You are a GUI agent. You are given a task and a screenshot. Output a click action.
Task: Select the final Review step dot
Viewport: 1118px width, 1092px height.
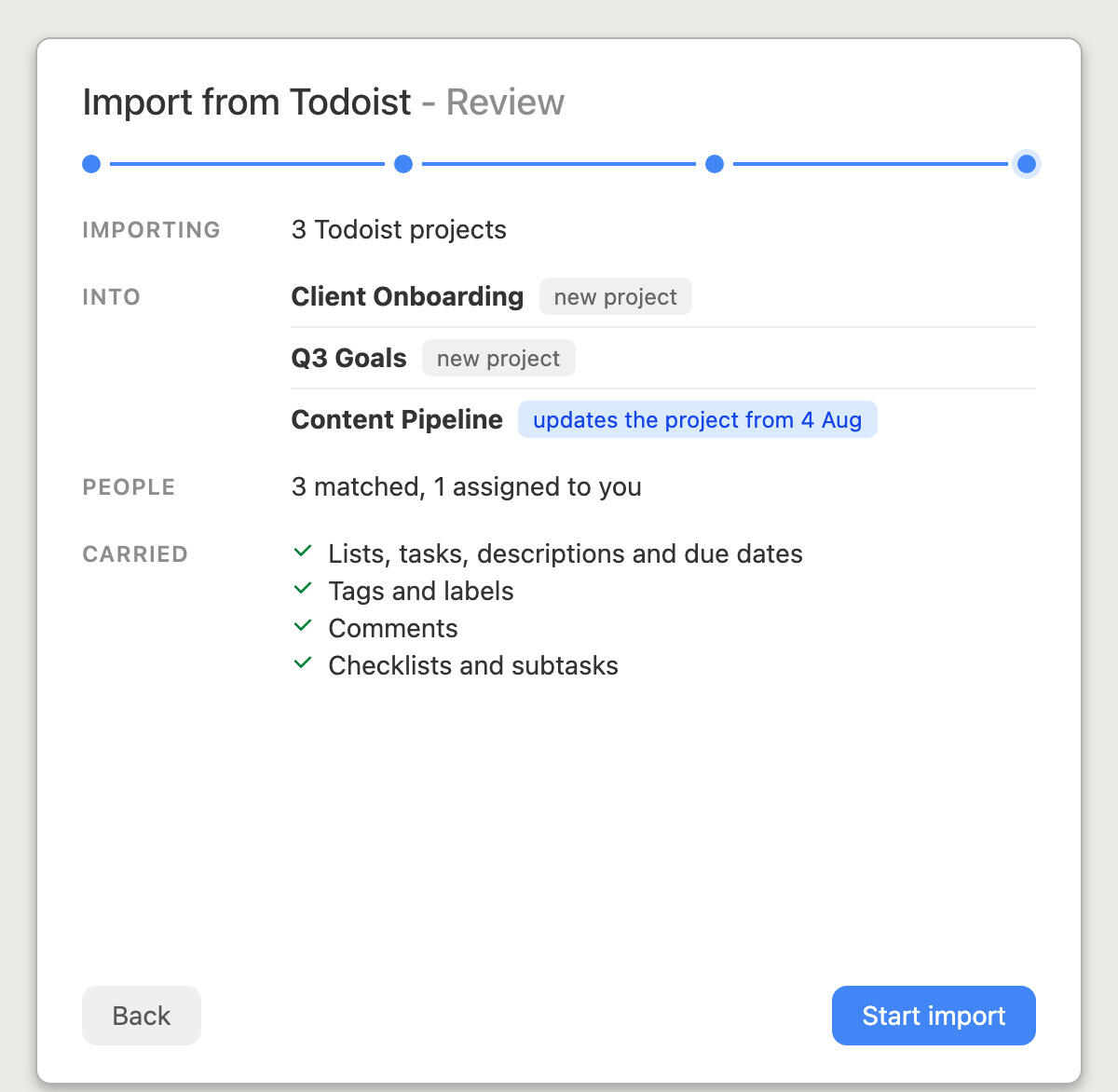1027,164
